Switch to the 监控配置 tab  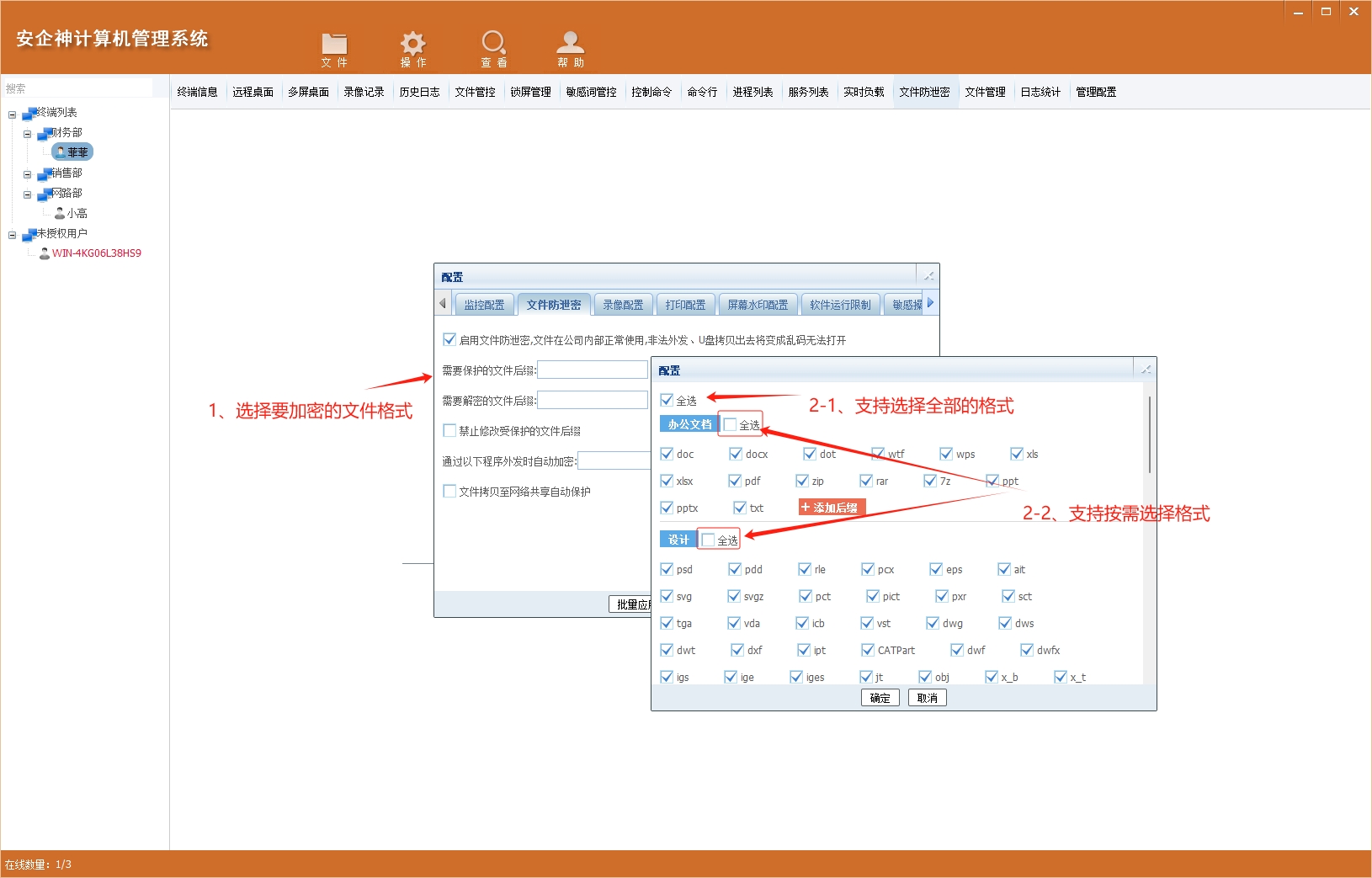coord(484,305)
